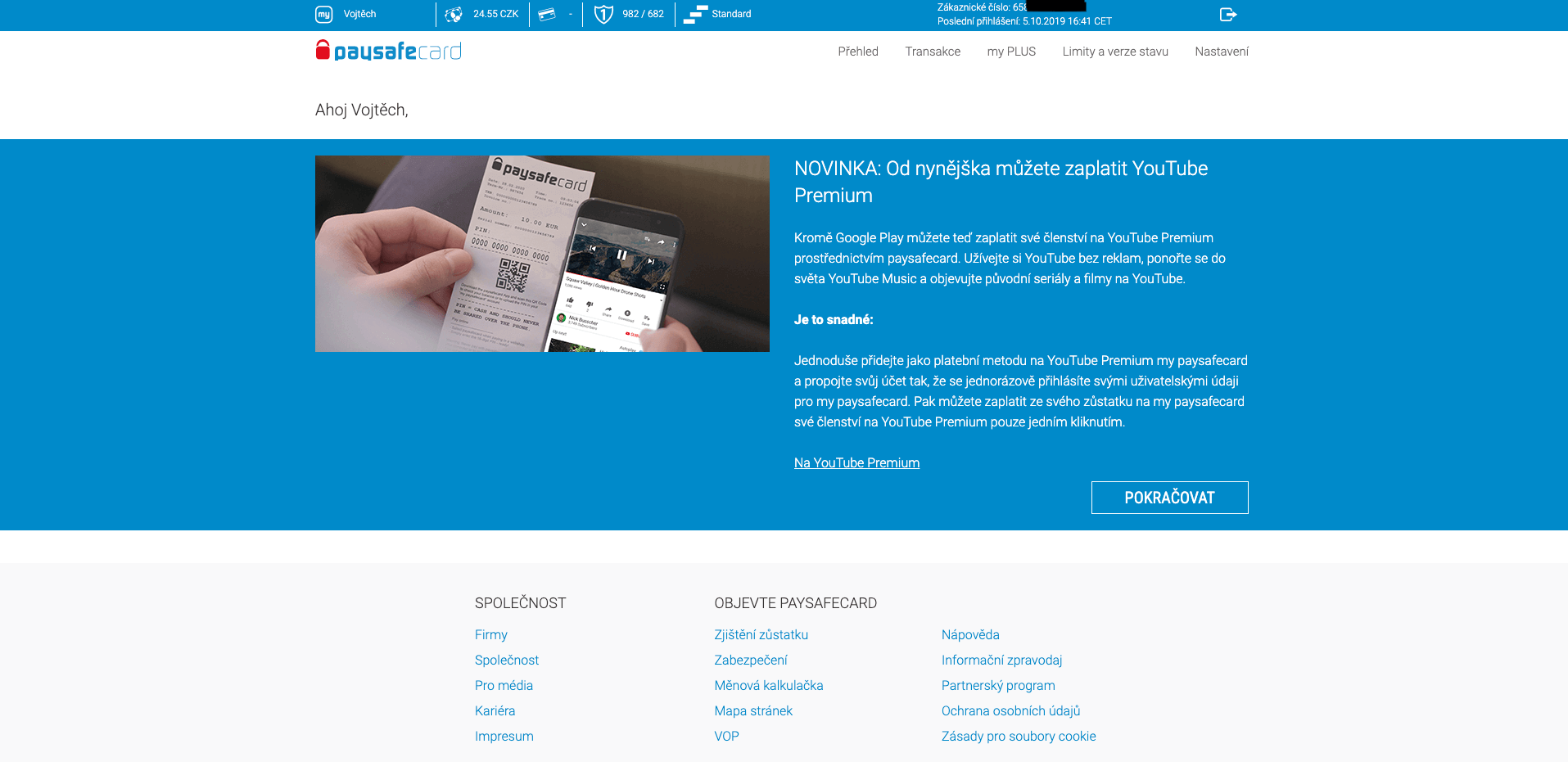Open the Zabezpečení link
1568x762 pixels.
(751, 661)
